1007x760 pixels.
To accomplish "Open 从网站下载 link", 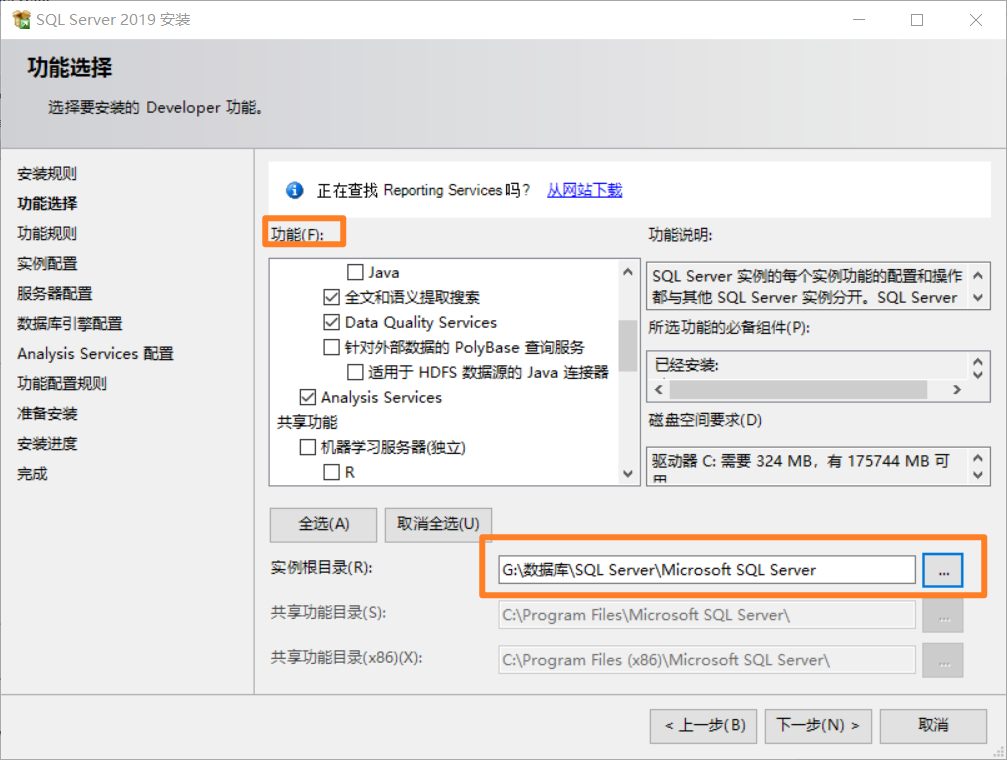I will point(584,190).
